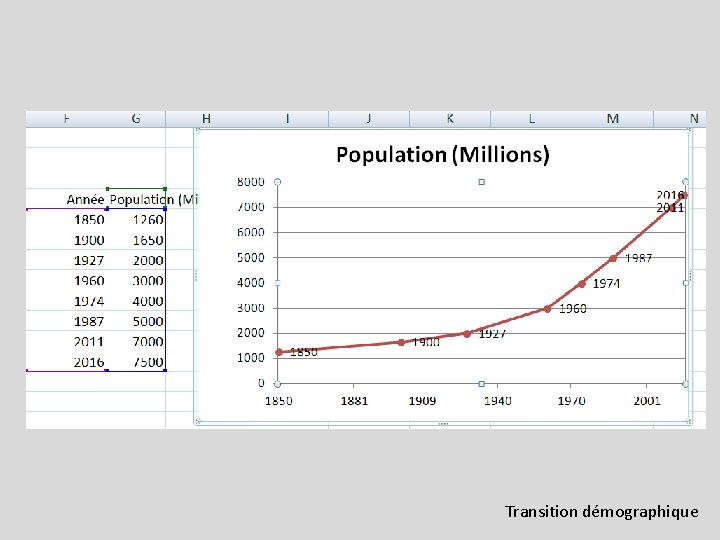Select cell with year 1960 in table
The image size is (720, 540).
67,280
